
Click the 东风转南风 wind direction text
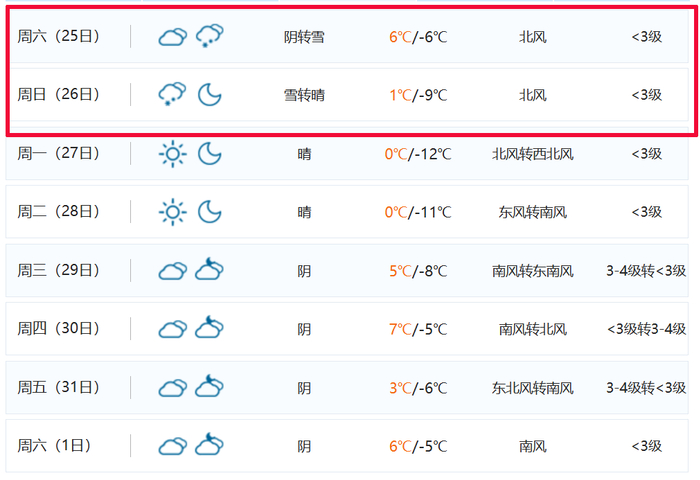tap(532, 212)
